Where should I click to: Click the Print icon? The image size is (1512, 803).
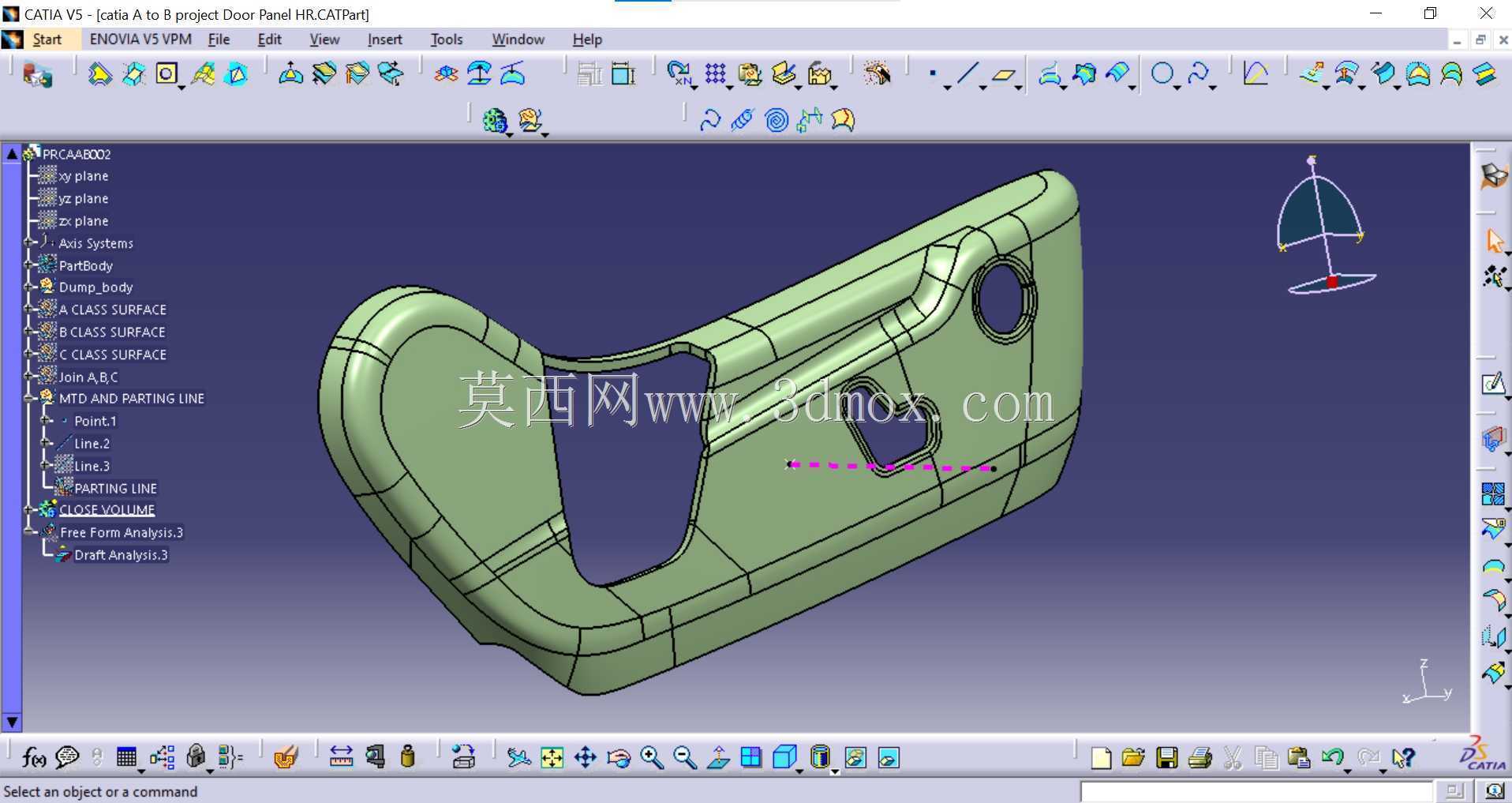coord(1199,758)
